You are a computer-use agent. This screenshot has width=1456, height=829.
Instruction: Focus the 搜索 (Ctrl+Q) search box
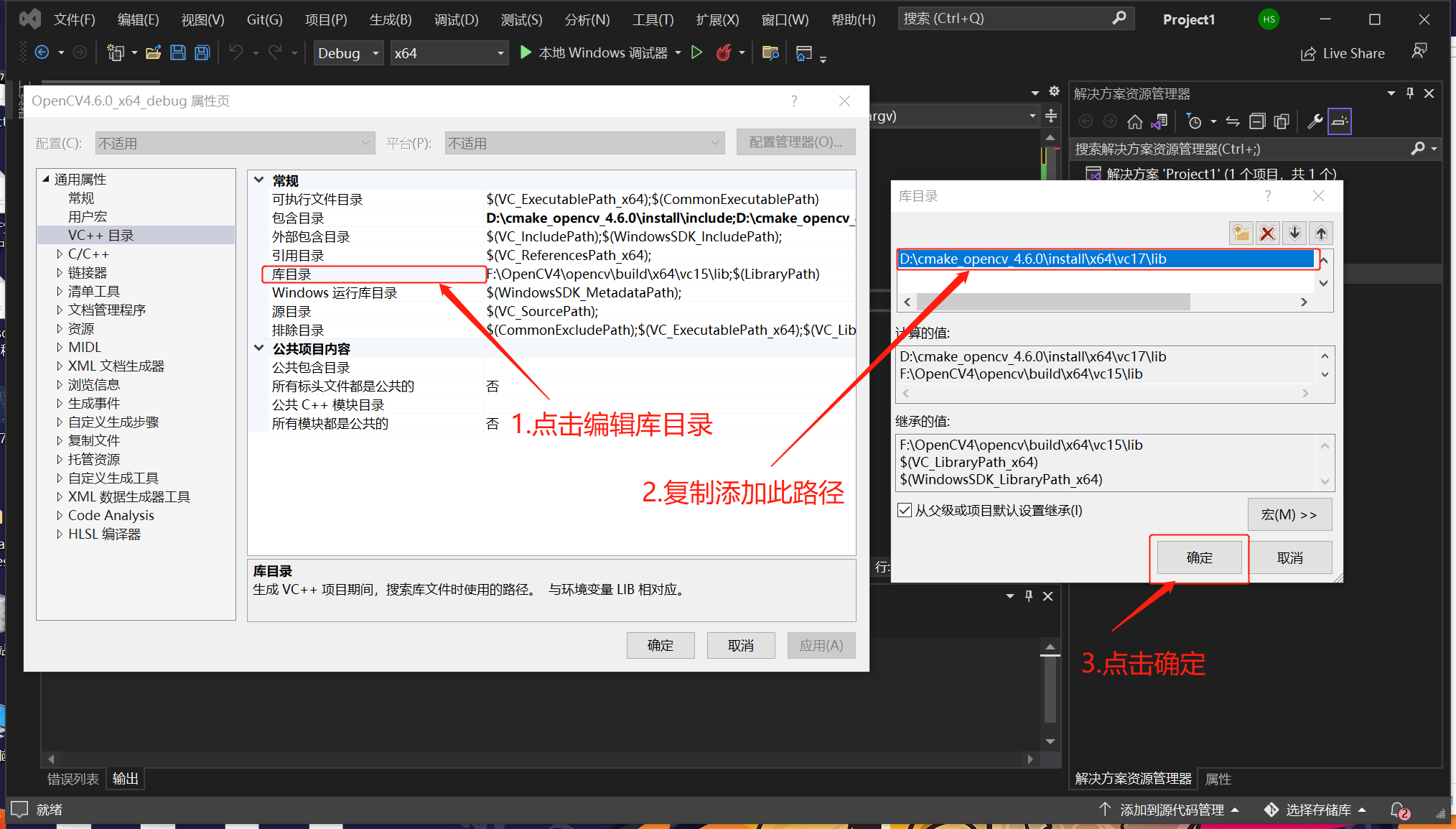click(x=1015, y=19)
